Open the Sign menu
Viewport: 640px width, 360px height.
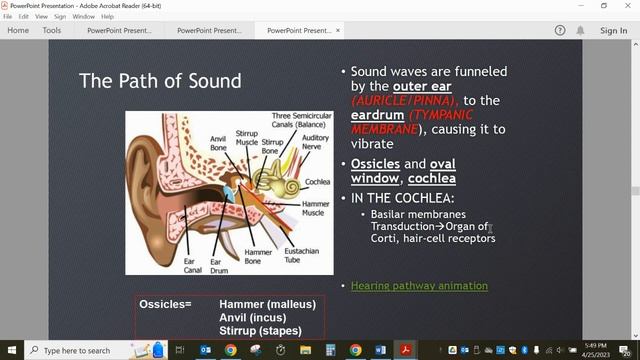point(60,17)
